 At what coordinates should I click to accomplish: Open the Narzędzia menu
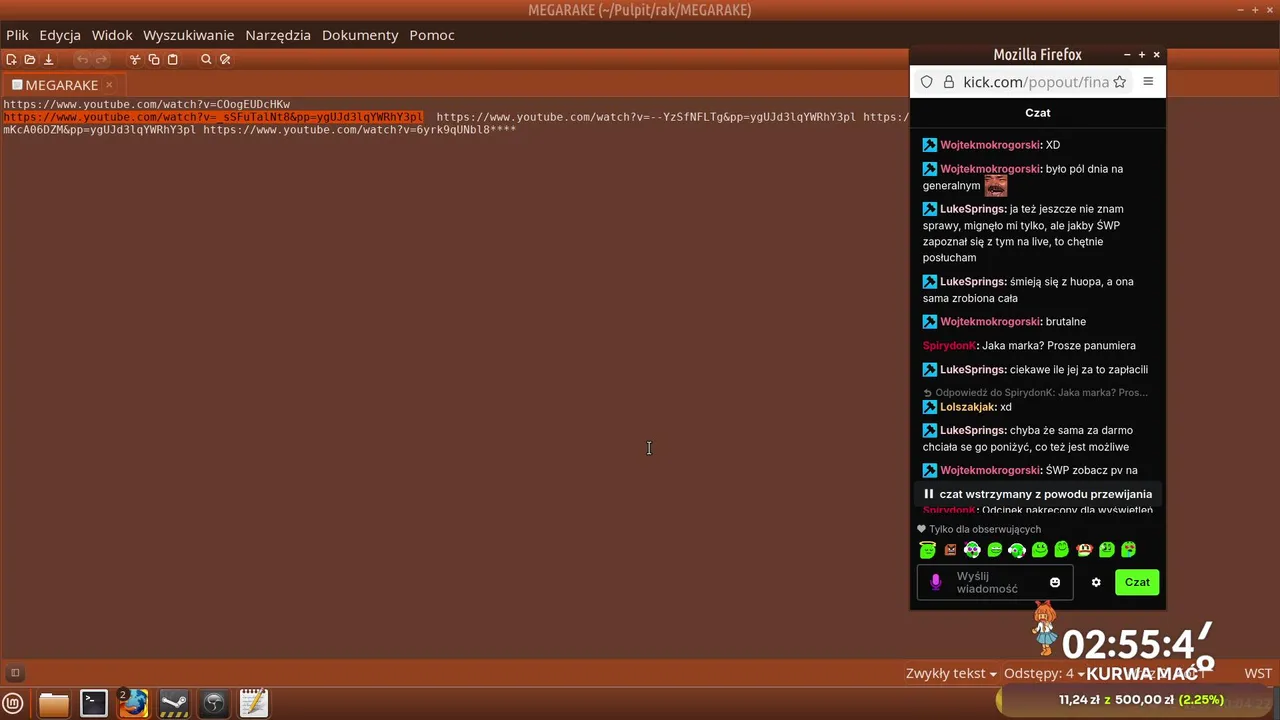tap(278, 35)
